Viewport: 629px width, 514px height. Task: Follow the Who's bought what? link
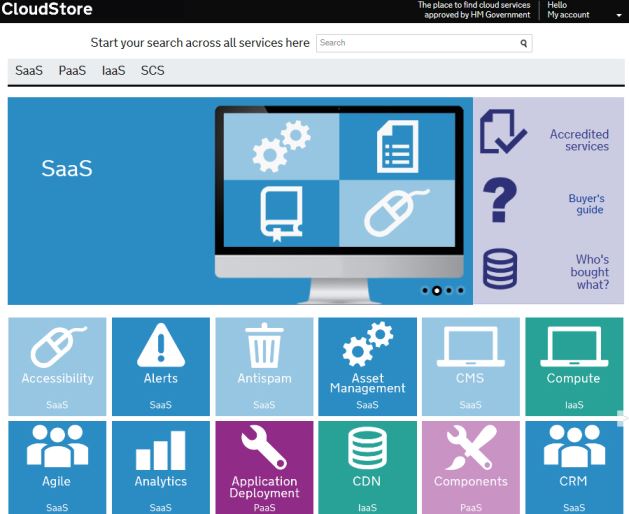[590, 272]
